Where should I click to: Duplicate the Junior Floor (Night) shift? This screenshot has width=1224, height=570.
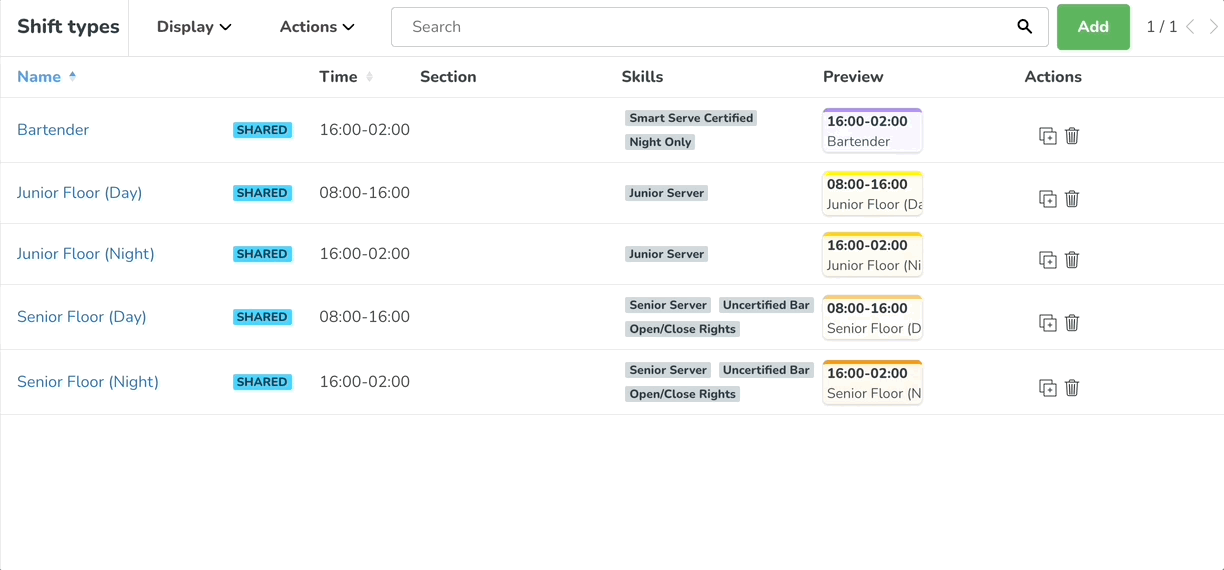coord(1048,260)
